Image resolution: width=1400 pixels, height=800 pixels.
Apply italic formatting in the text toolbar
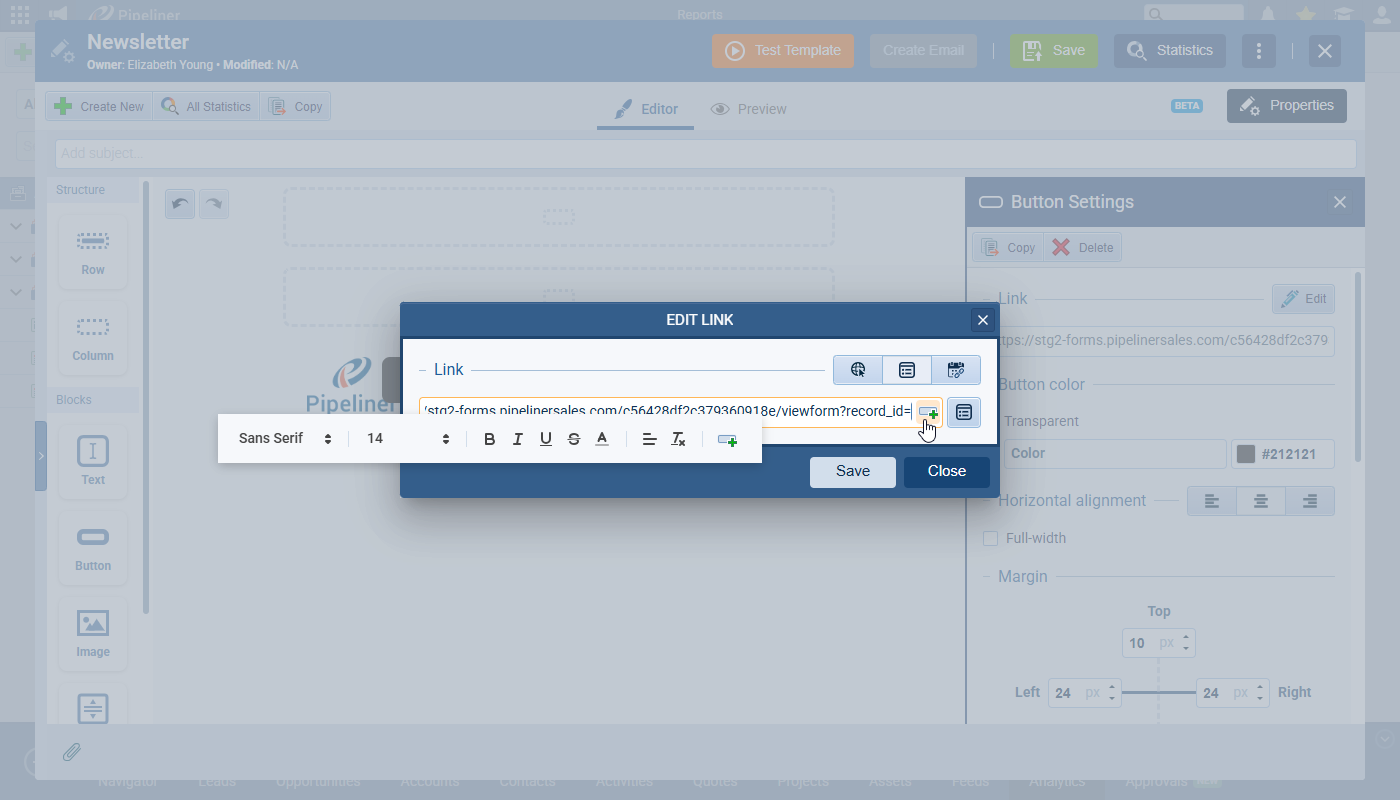point(518,439)
